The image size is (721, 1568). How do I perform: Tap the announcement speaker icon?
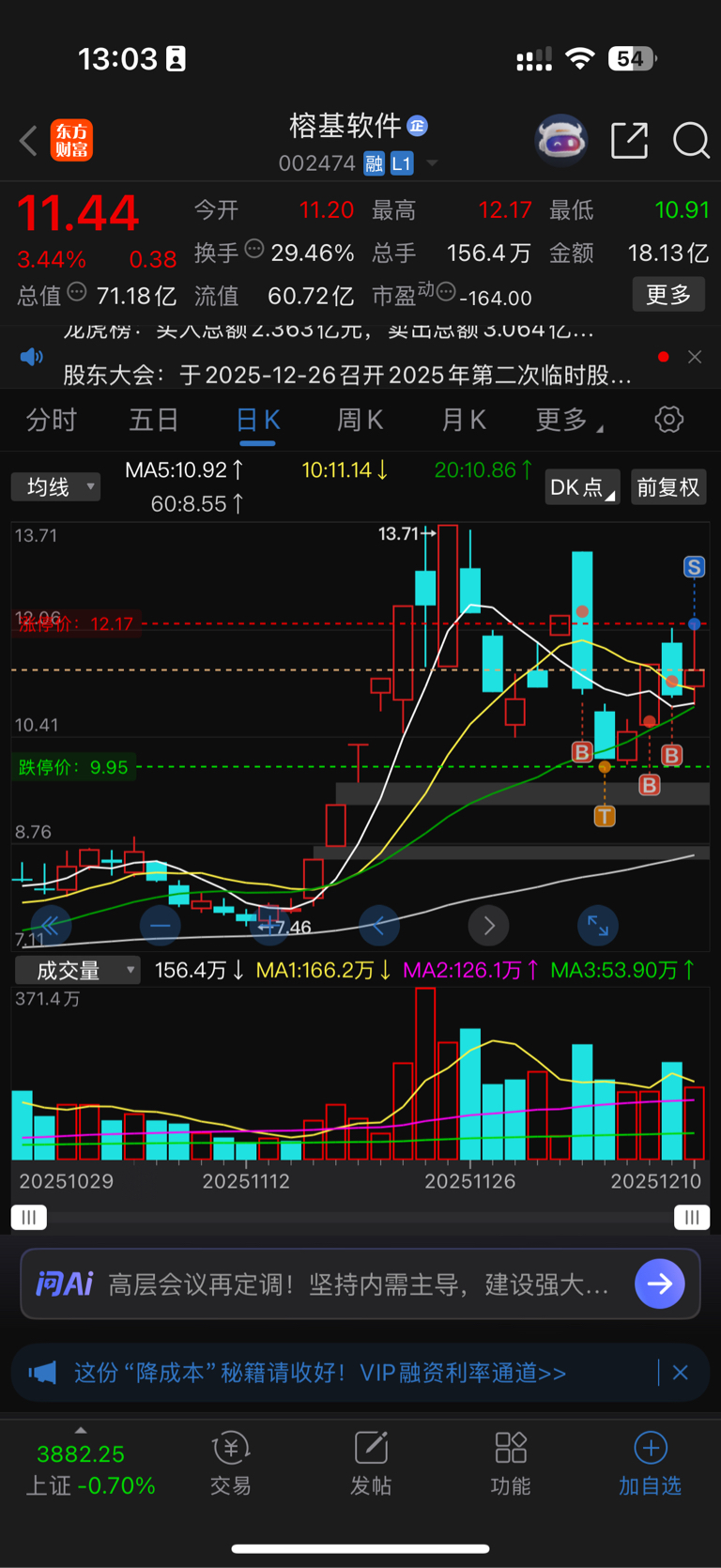click(x=31, y=357)
